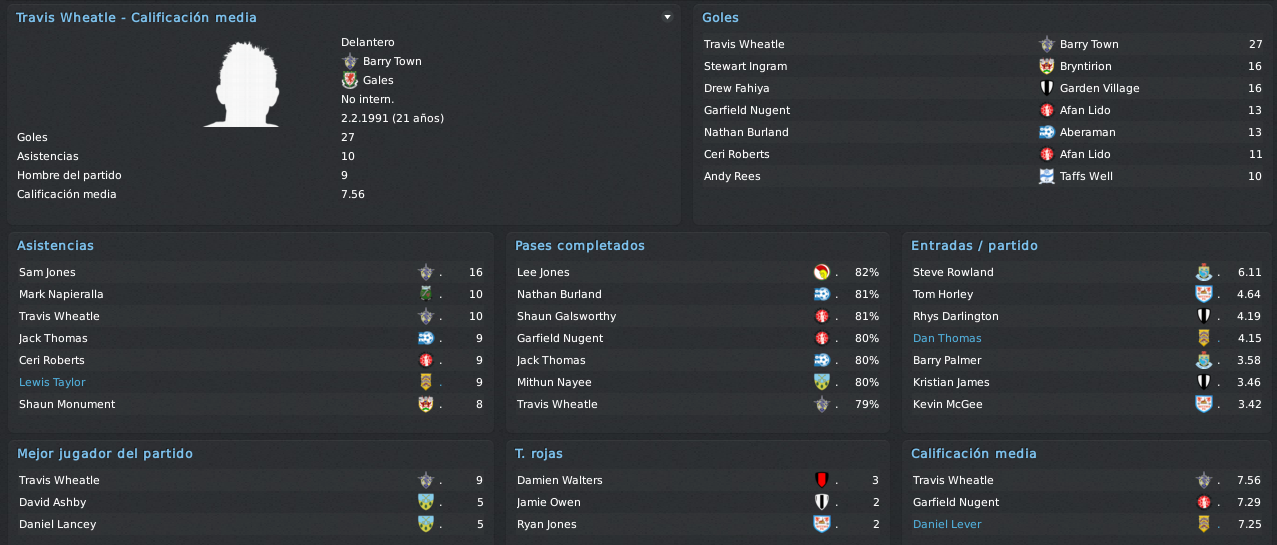Image resolution: width=1277 pixels, height=545 pixels.
Task: Open the Asistencias section title
Action: (55, 245)
